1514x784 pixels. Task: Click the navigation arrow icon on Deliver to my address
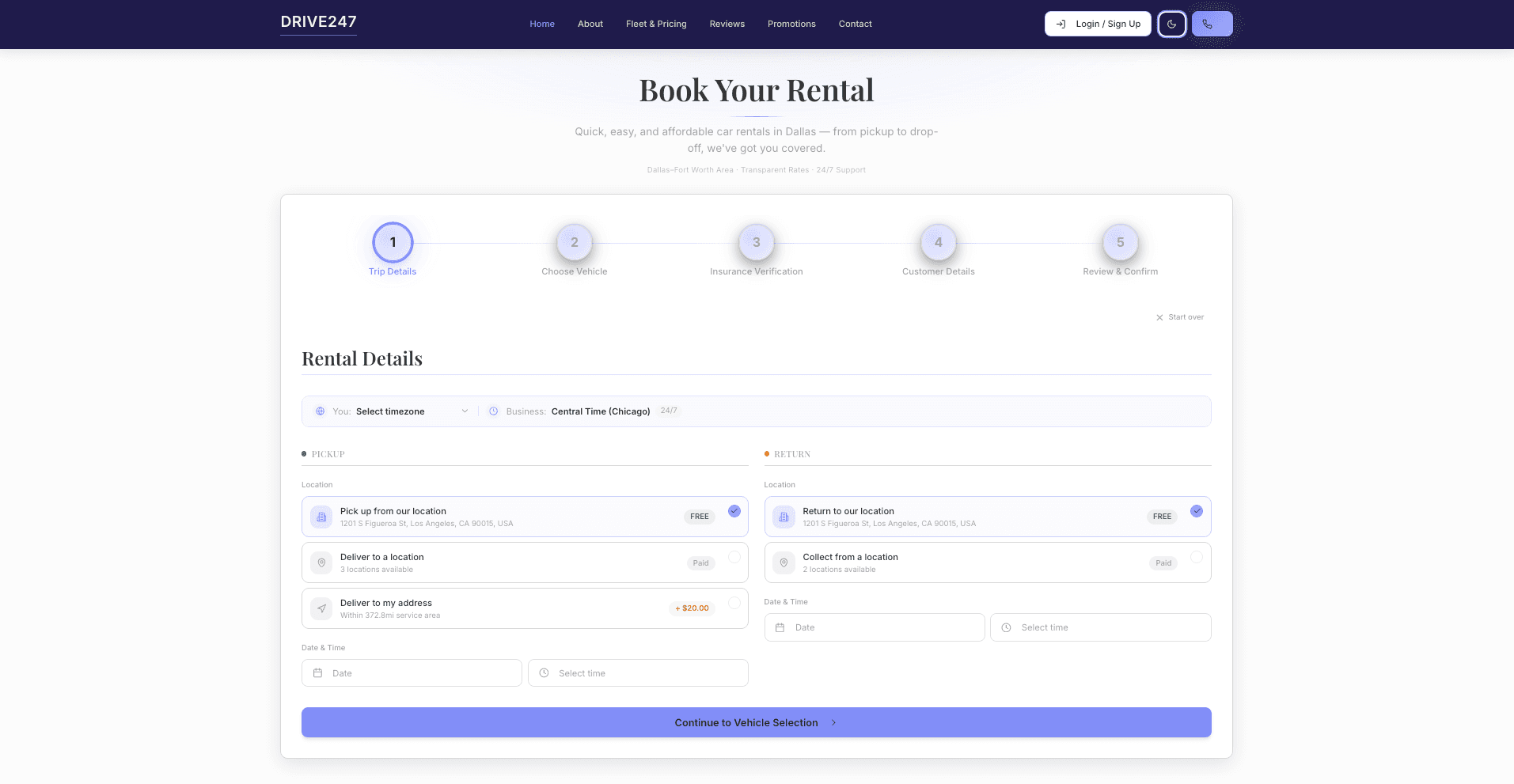point(321,608)
